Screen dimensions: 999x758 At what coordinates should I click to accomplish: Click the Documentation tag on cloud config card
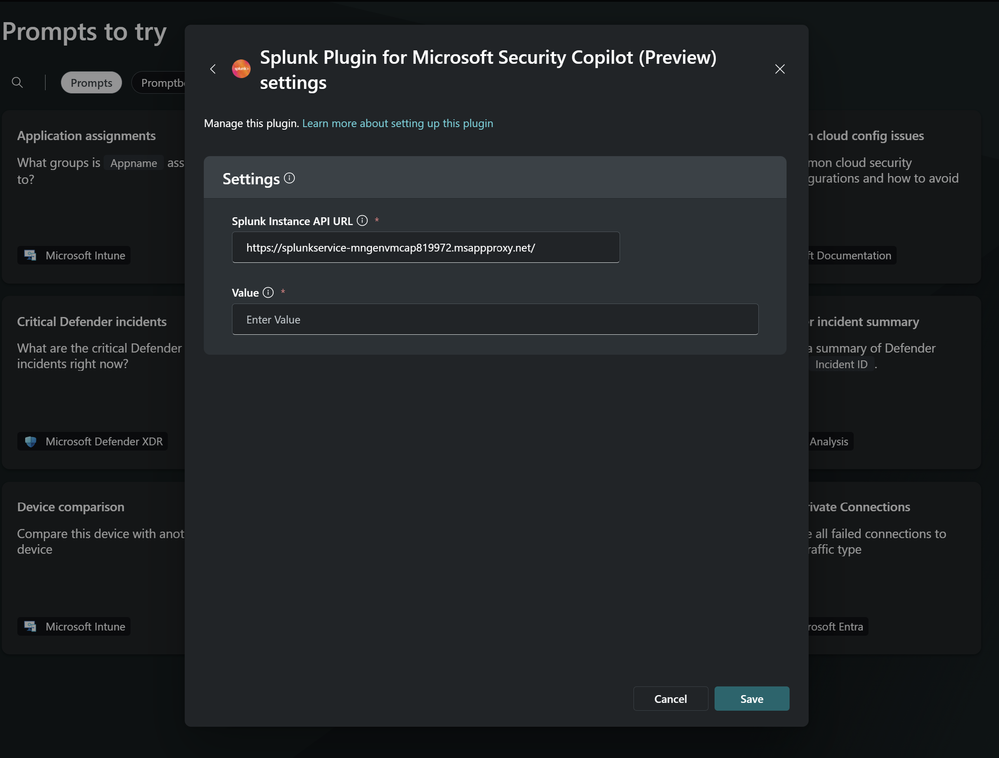852,255
